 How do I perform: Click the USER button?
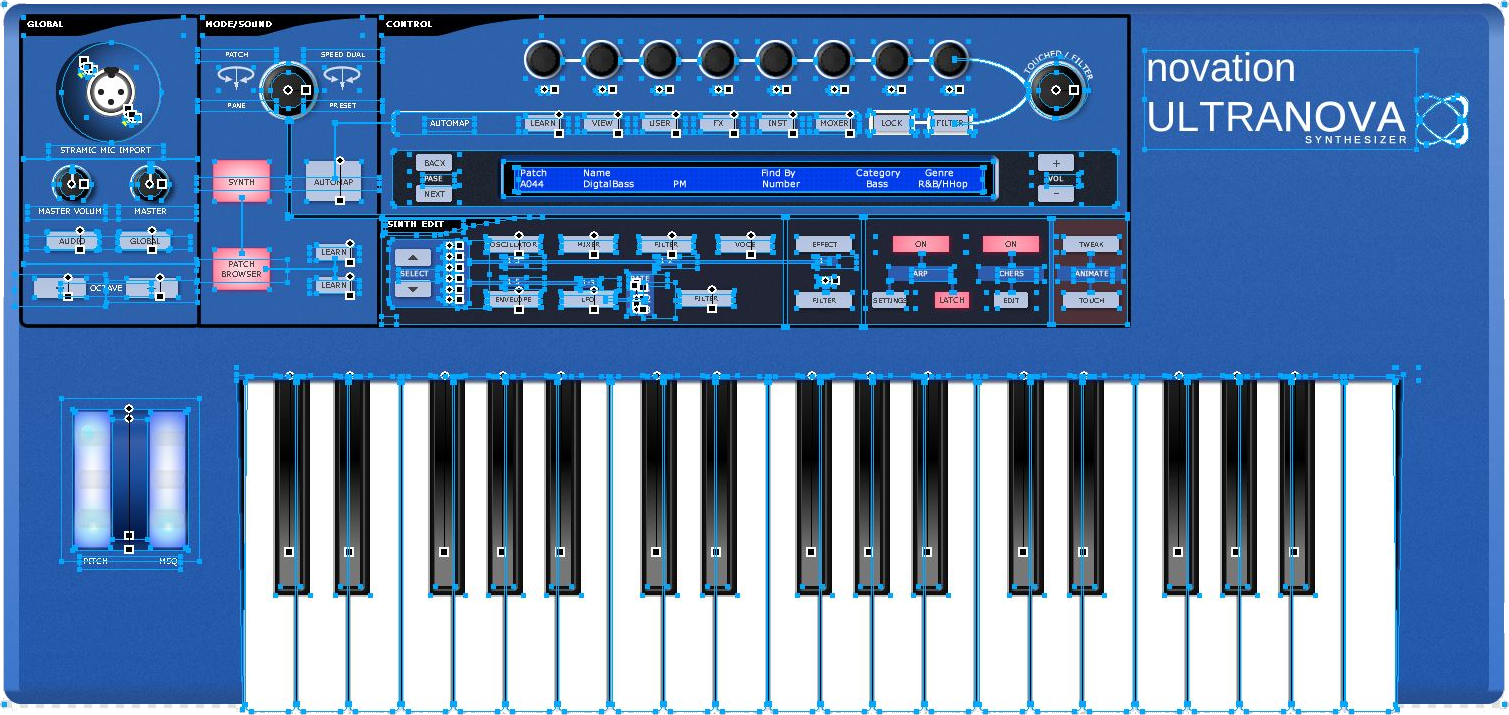659,123
